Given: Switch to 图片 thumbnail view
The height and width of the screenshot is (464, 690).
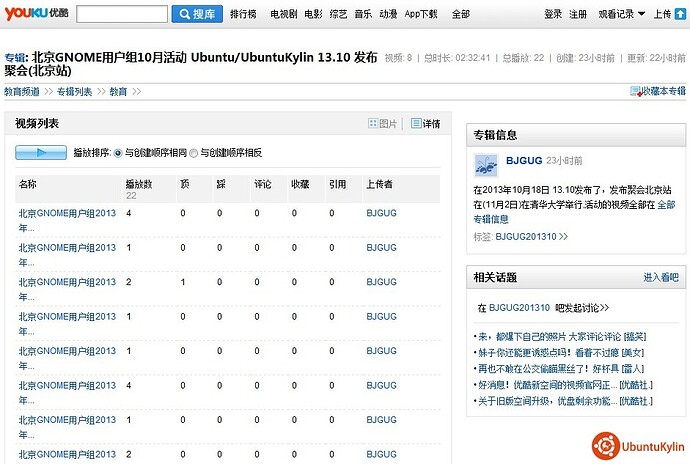Looking at the screenshot, I should tap(382, 124).
